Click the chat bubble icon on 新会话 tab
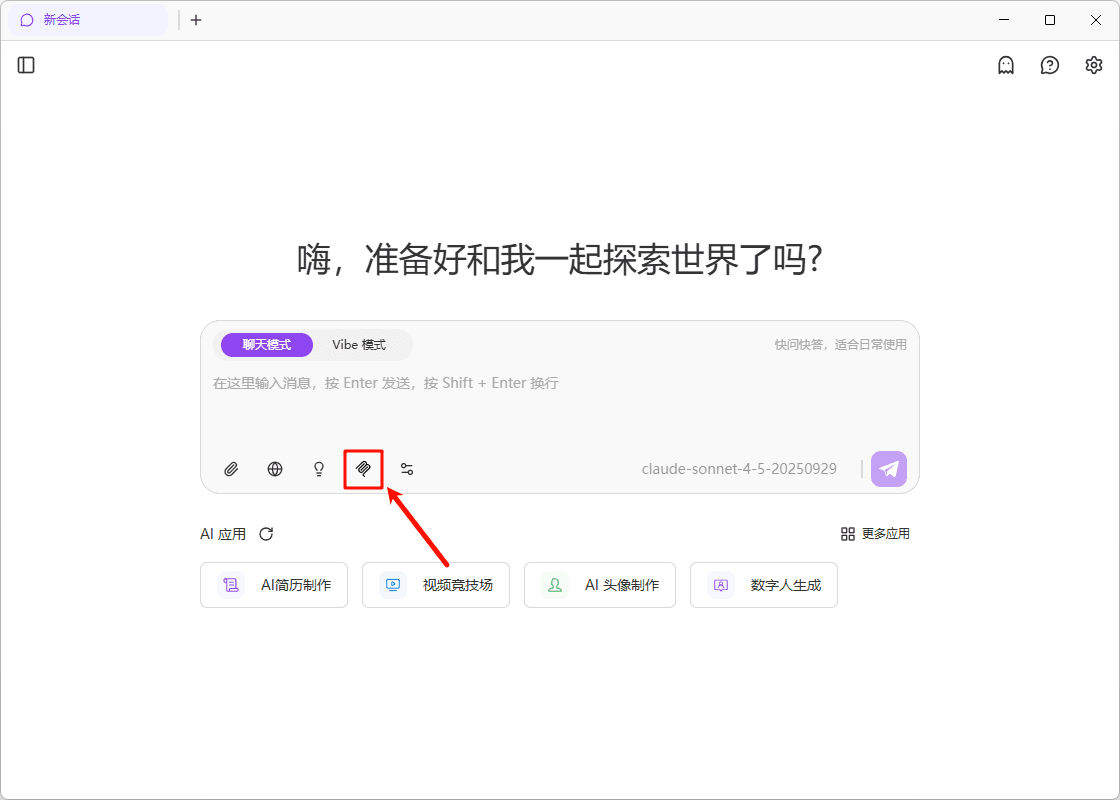Image resolution: width=1120 pixels, height=800 pixels. tap(27, 20)
